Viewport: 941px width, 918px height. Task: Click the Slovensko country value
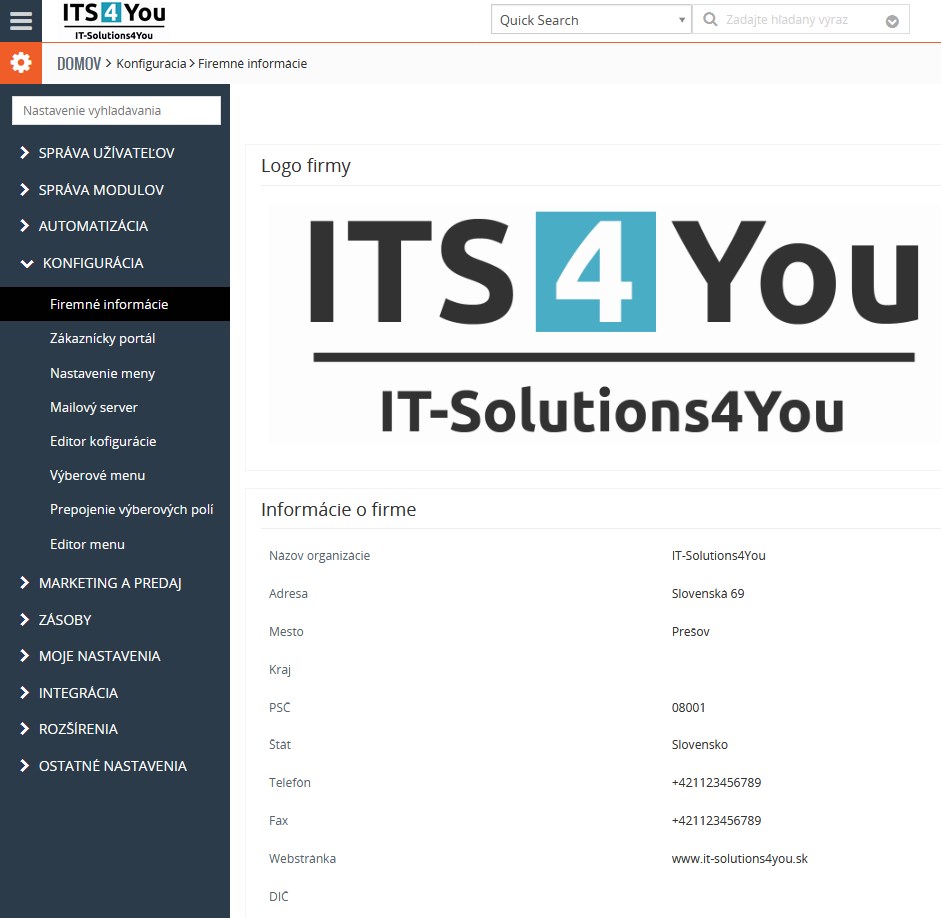pyautogui.click(x=699, y=745)
